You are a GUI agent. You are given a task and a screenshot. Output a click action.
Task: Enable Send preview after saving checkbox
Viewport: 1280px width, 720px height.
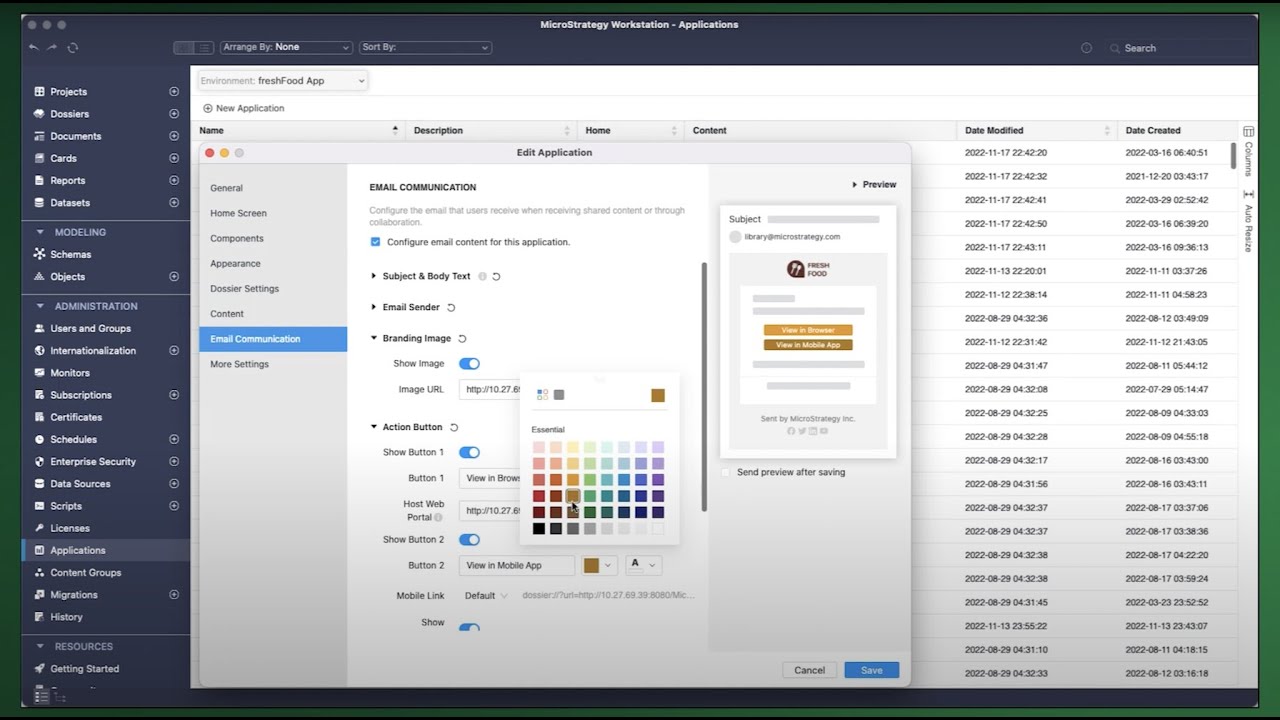click(727, 472)
